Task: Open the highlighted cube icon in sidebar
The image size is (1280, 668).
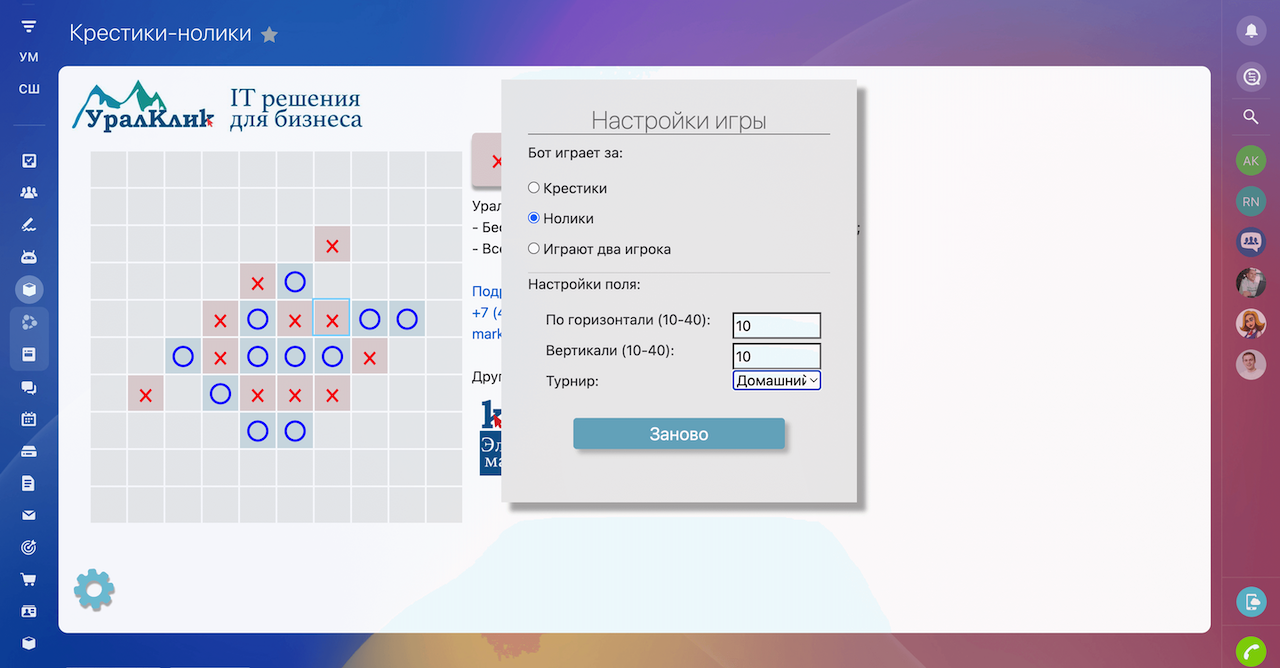Action: tap(29, 289)
